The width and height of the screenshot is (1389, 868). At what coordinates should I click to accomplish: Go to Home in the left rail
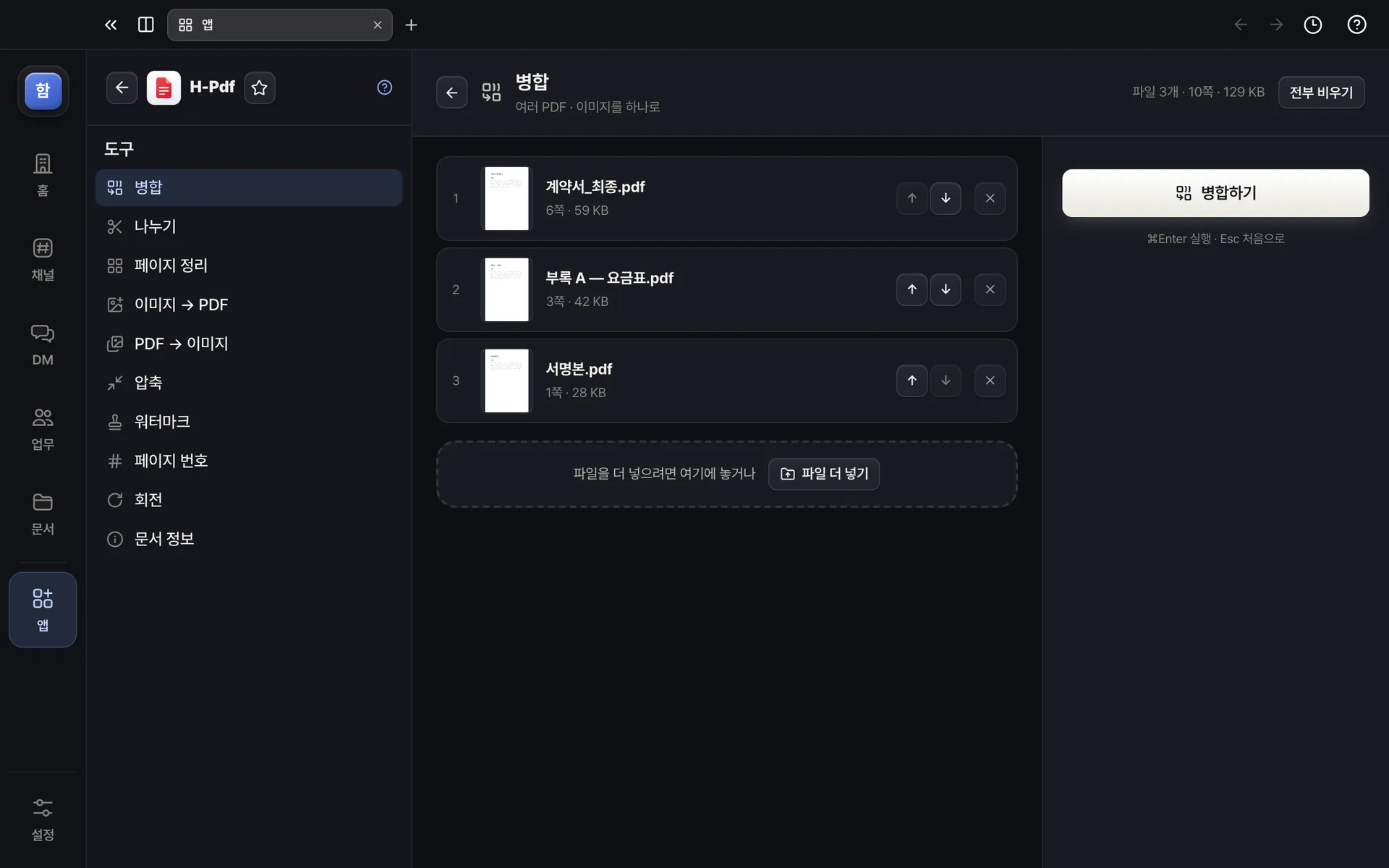43,175
